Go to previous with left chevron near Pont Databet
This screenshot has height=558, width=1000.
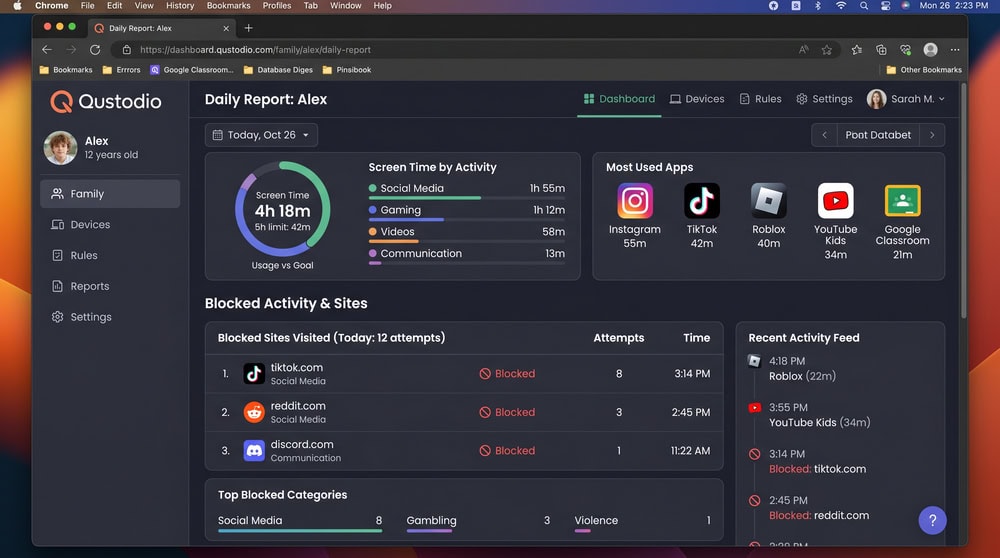tap(824, 135)
